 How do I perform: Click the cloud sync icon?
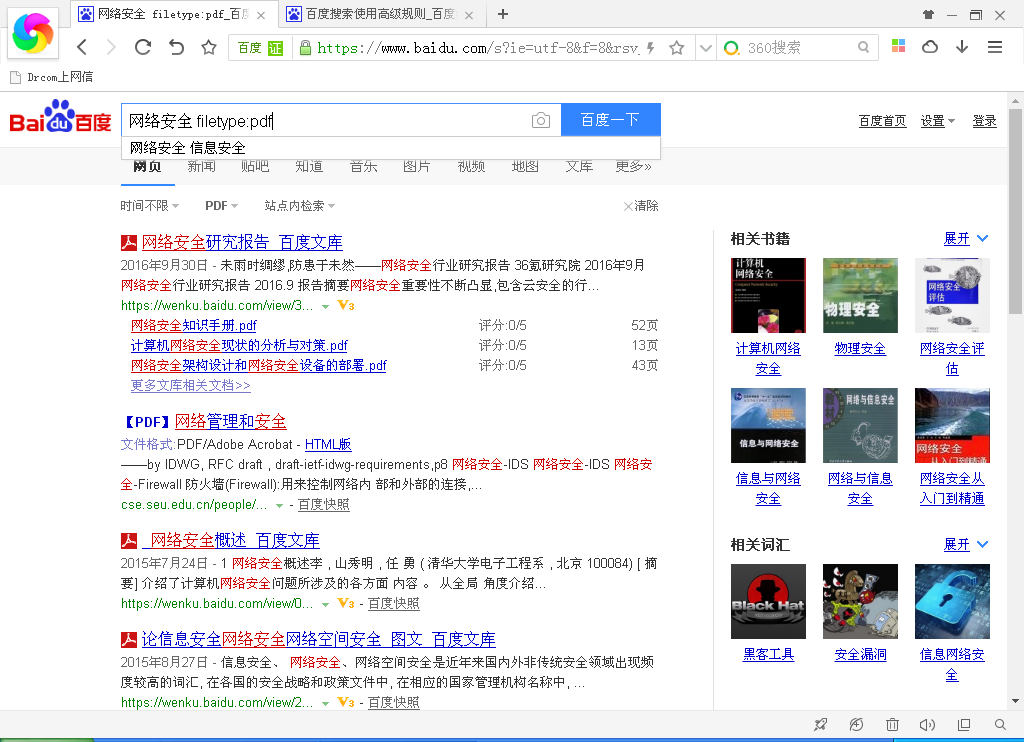point(930,46)
